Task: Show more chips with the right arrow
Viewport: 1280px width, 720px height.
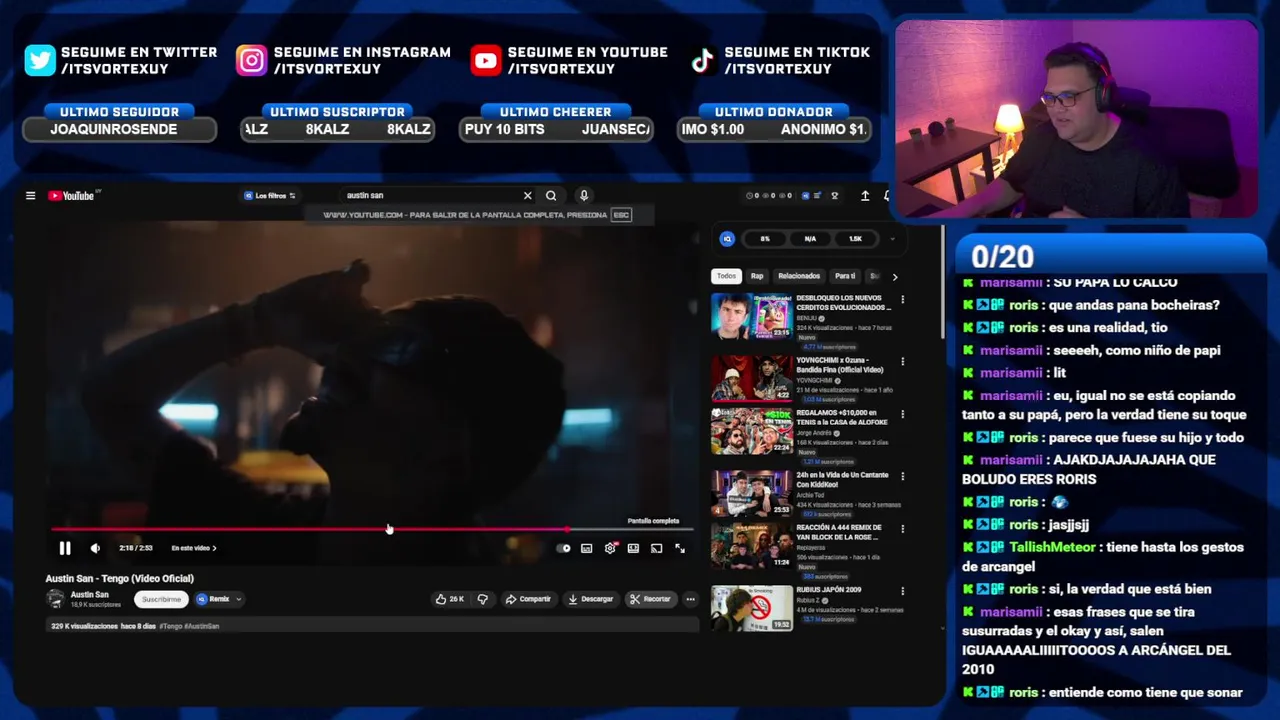Action: 895,277
